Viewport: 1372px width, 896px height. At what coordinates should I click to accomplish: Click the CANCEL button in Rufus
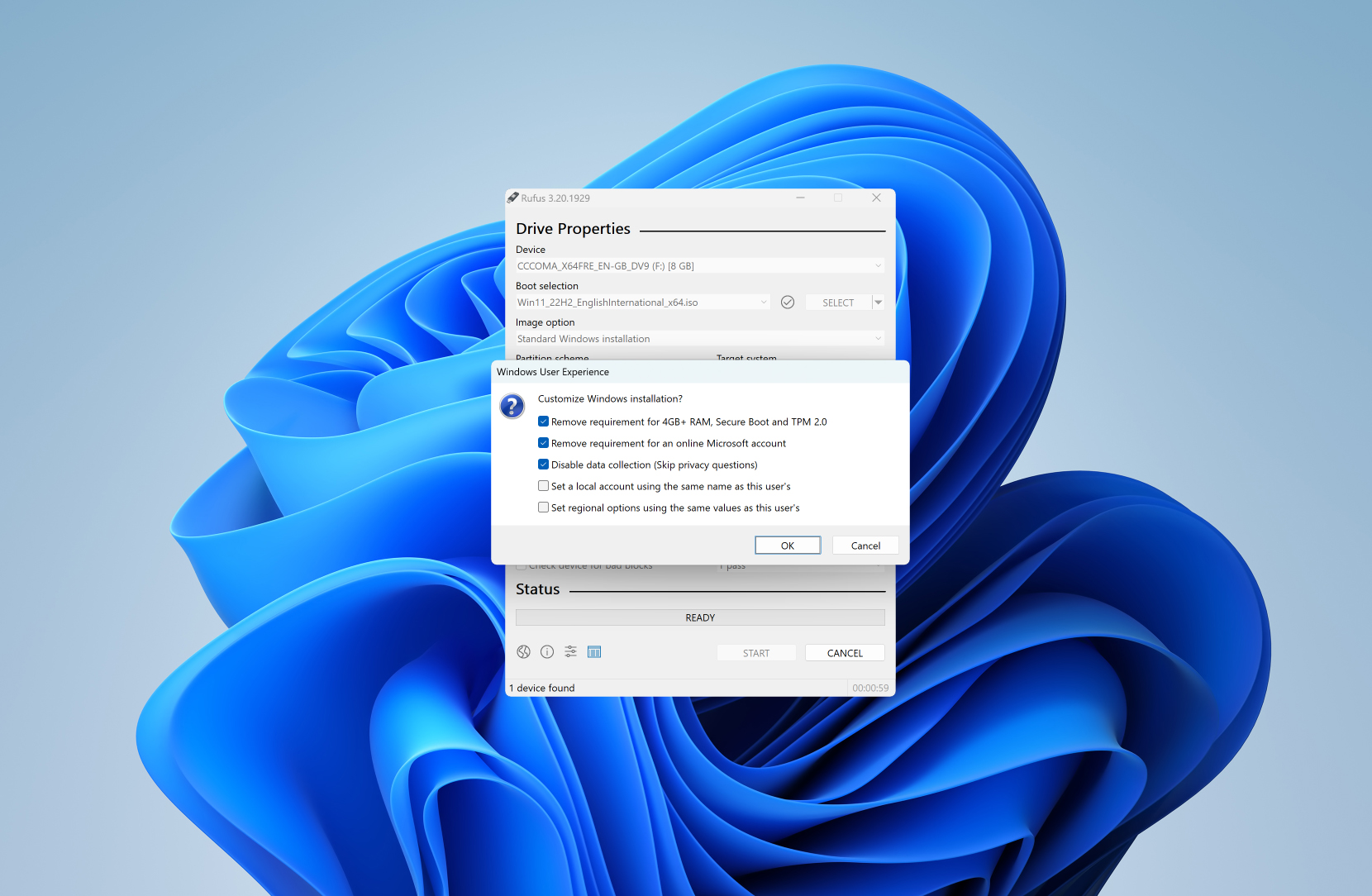(x=845, y=653)
